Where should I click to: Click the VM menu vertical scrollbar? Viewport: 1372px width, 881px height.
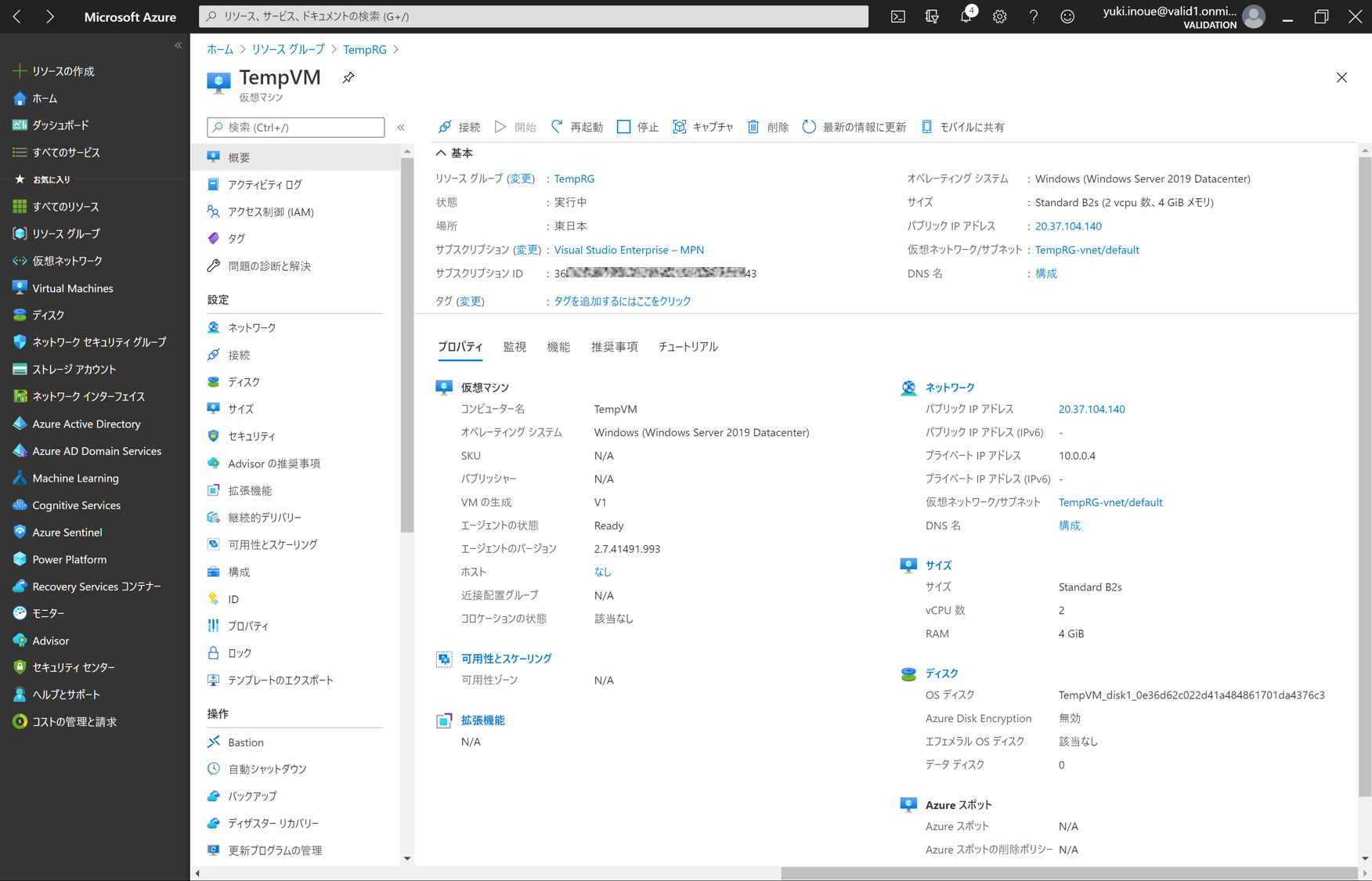[407, 345]
